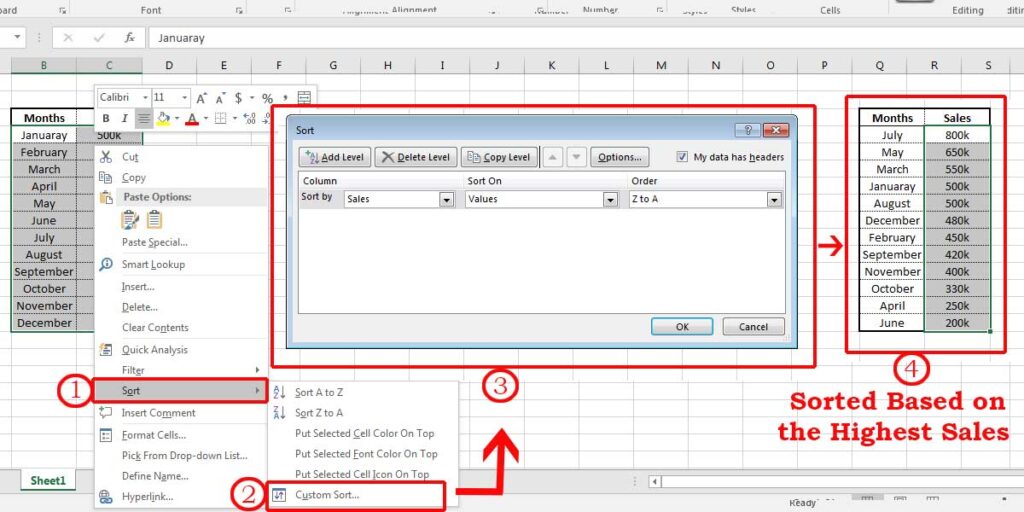Viewport: 1024px width, 512px height.
Task: Click the Custom Sort icon
Action: coord(280,495)
